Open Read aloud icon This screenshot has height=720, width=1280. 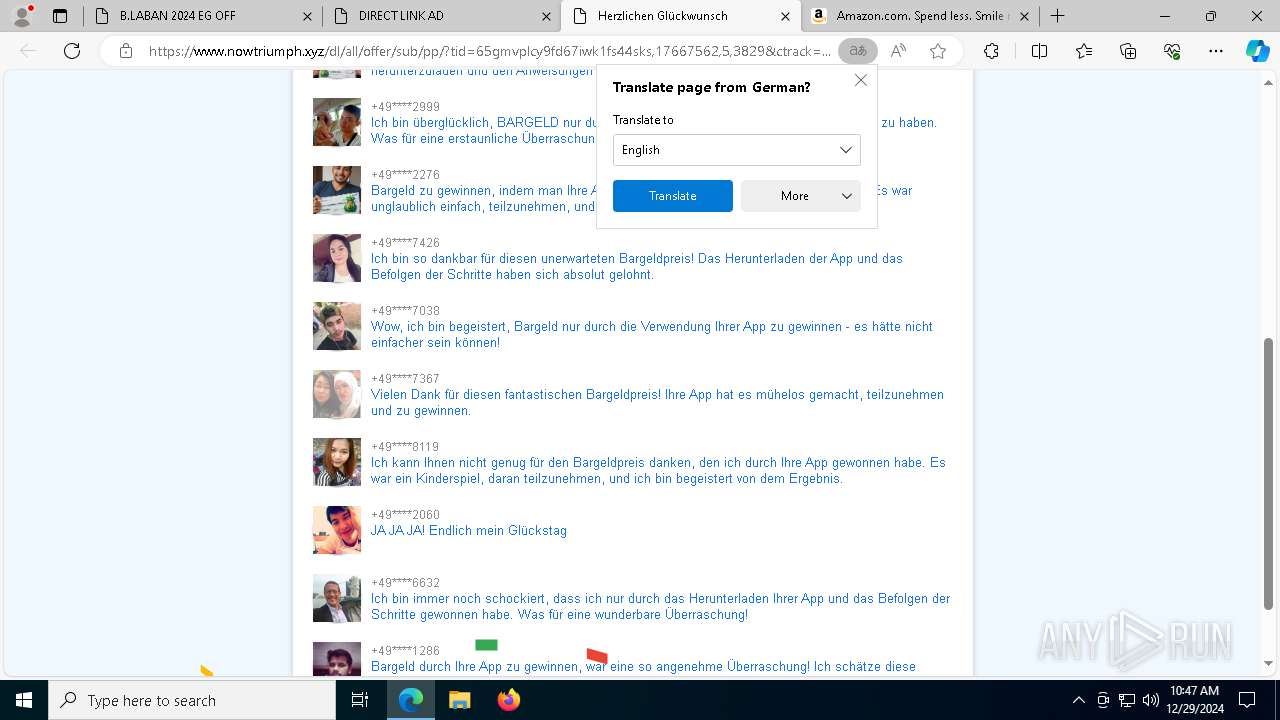(898, 51)
